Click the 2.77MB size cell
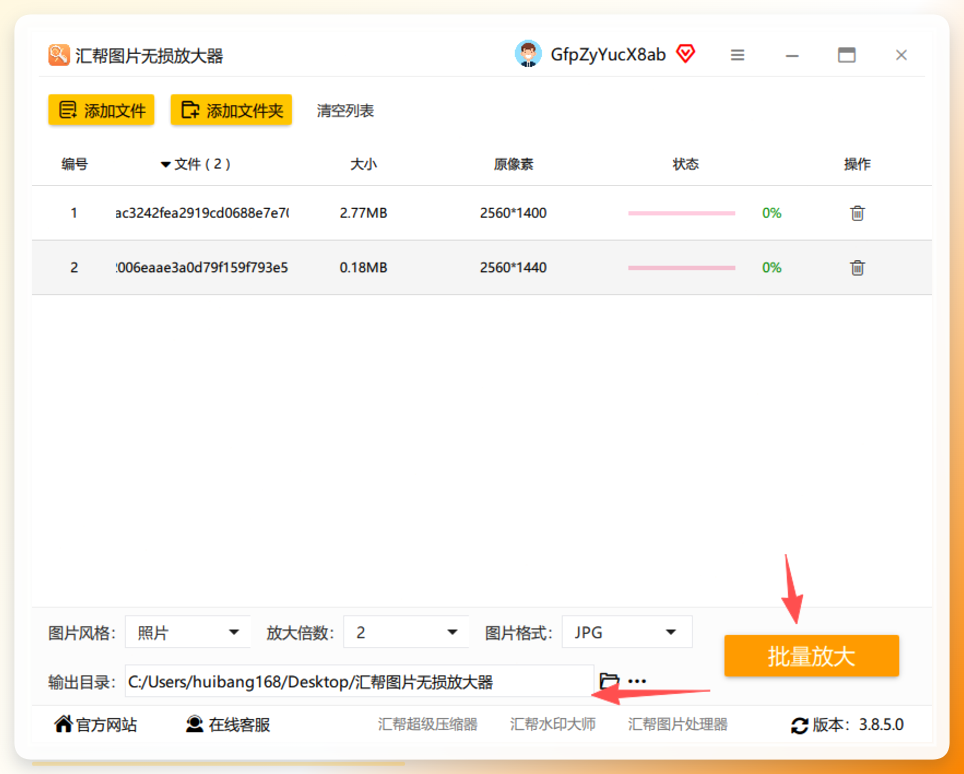This screenshot has width=964, height=774. tap(363, 213)
